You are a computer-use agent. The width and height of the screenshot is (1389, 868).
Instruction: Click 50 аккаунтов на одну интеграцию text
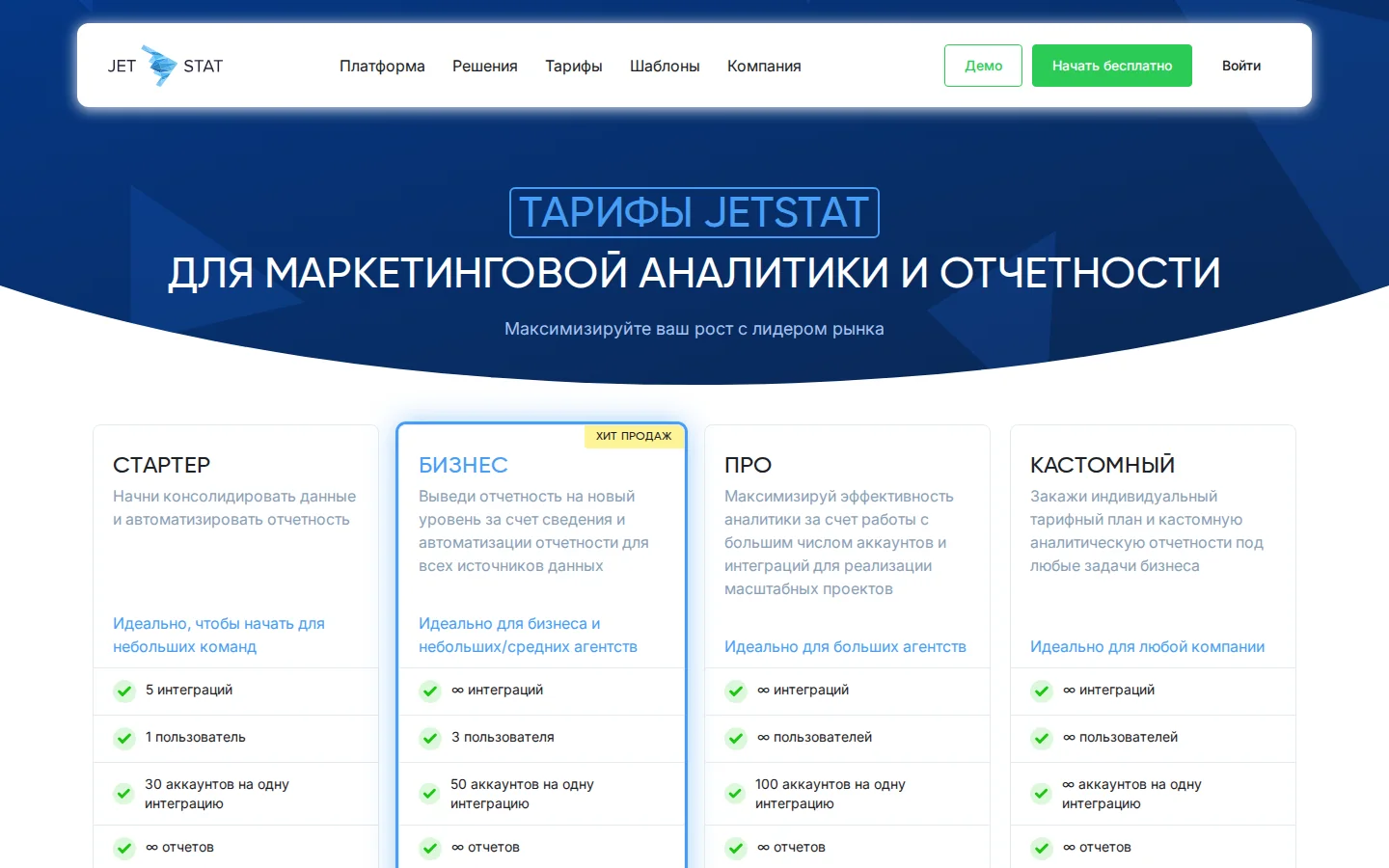[x=522, y=794]
